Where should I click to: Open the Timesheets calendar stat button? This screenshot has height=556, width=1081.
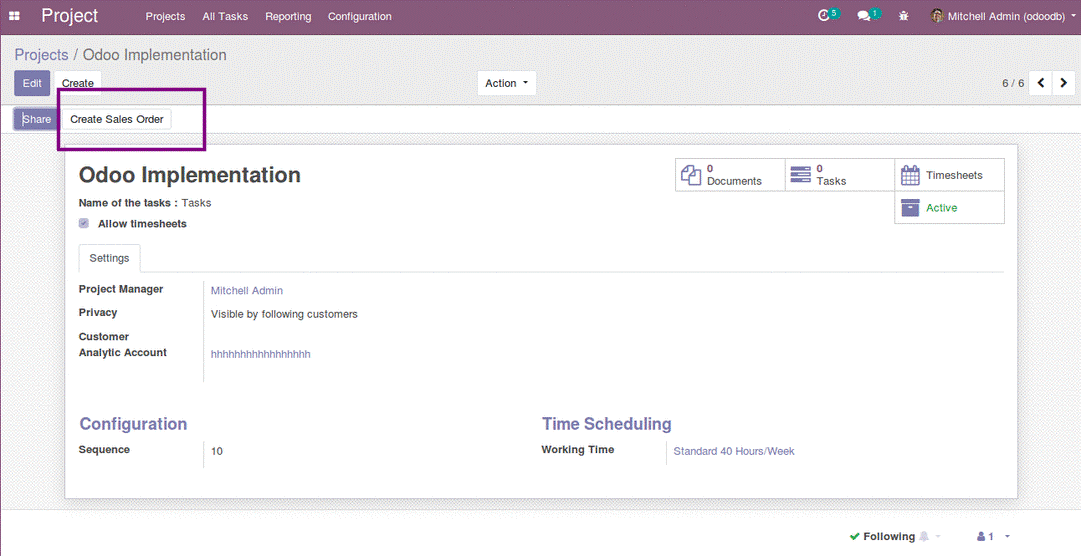pyautogui.click(x=949, y=175)
